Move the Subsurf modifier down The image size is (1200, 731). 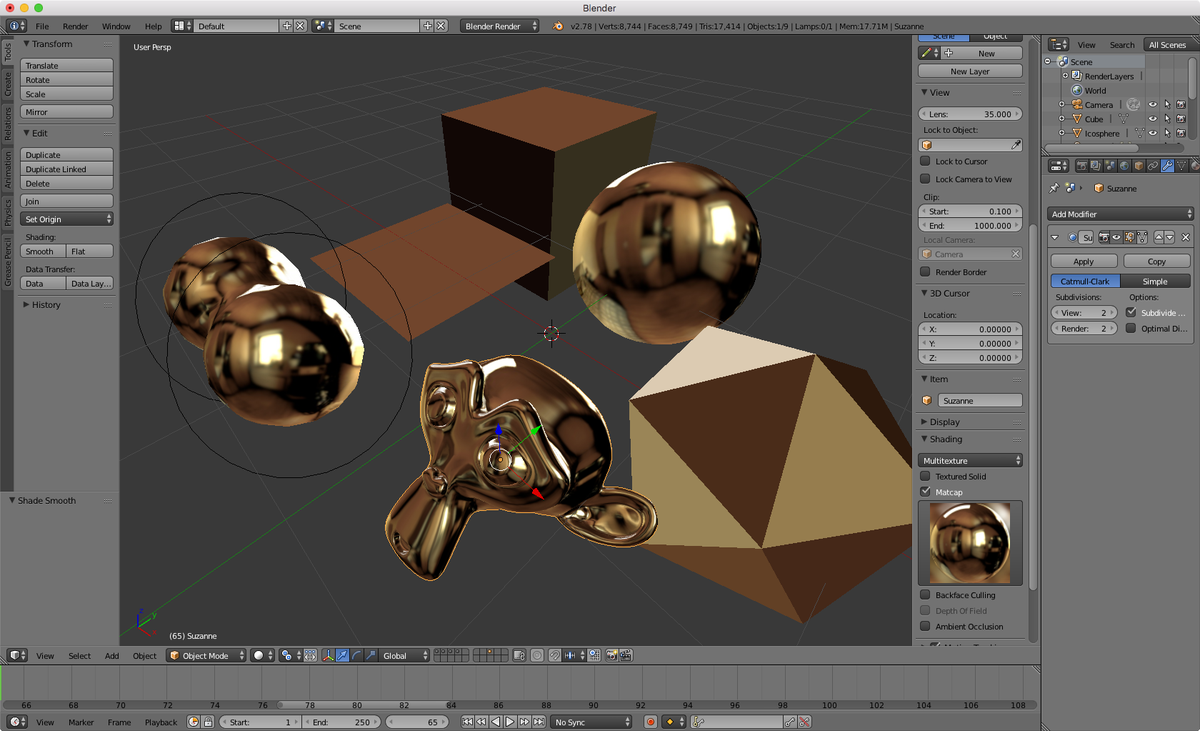pyautogui.click(x=1169, y=237)
